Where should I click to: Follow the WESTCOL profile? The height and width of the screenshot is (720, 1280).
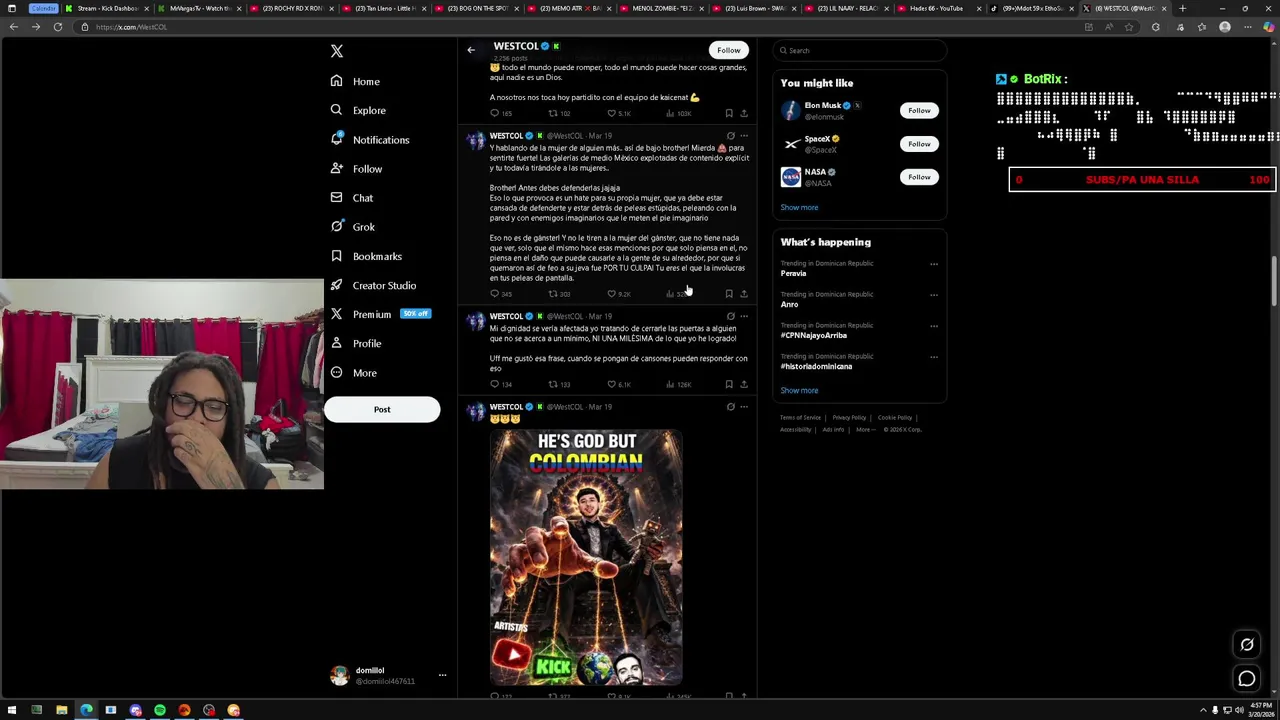coord(729,50)
